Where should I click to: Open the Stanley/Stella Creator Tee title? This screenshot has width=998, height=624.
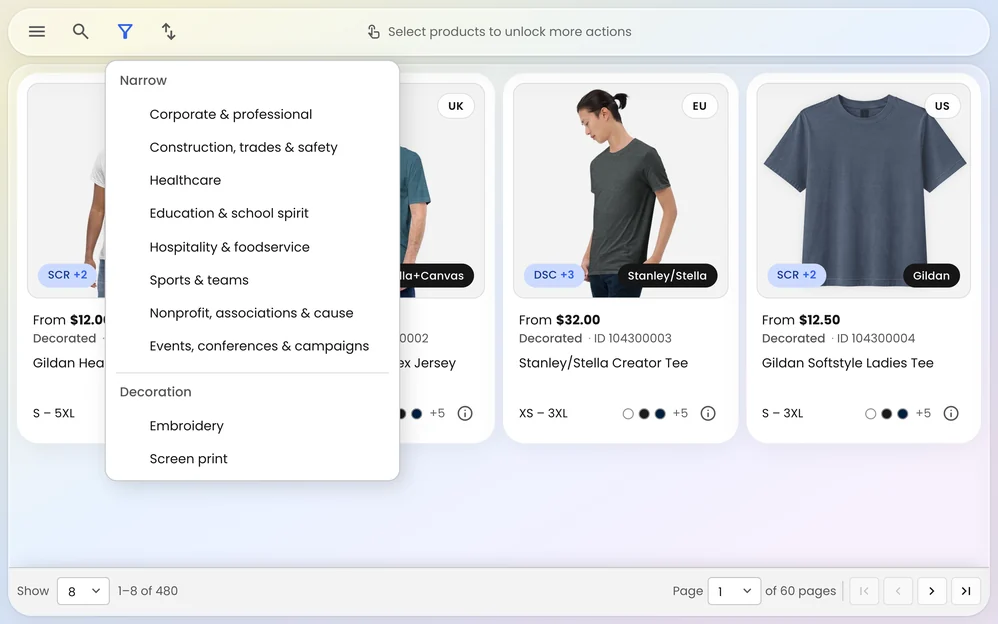(x=603, y=363)
